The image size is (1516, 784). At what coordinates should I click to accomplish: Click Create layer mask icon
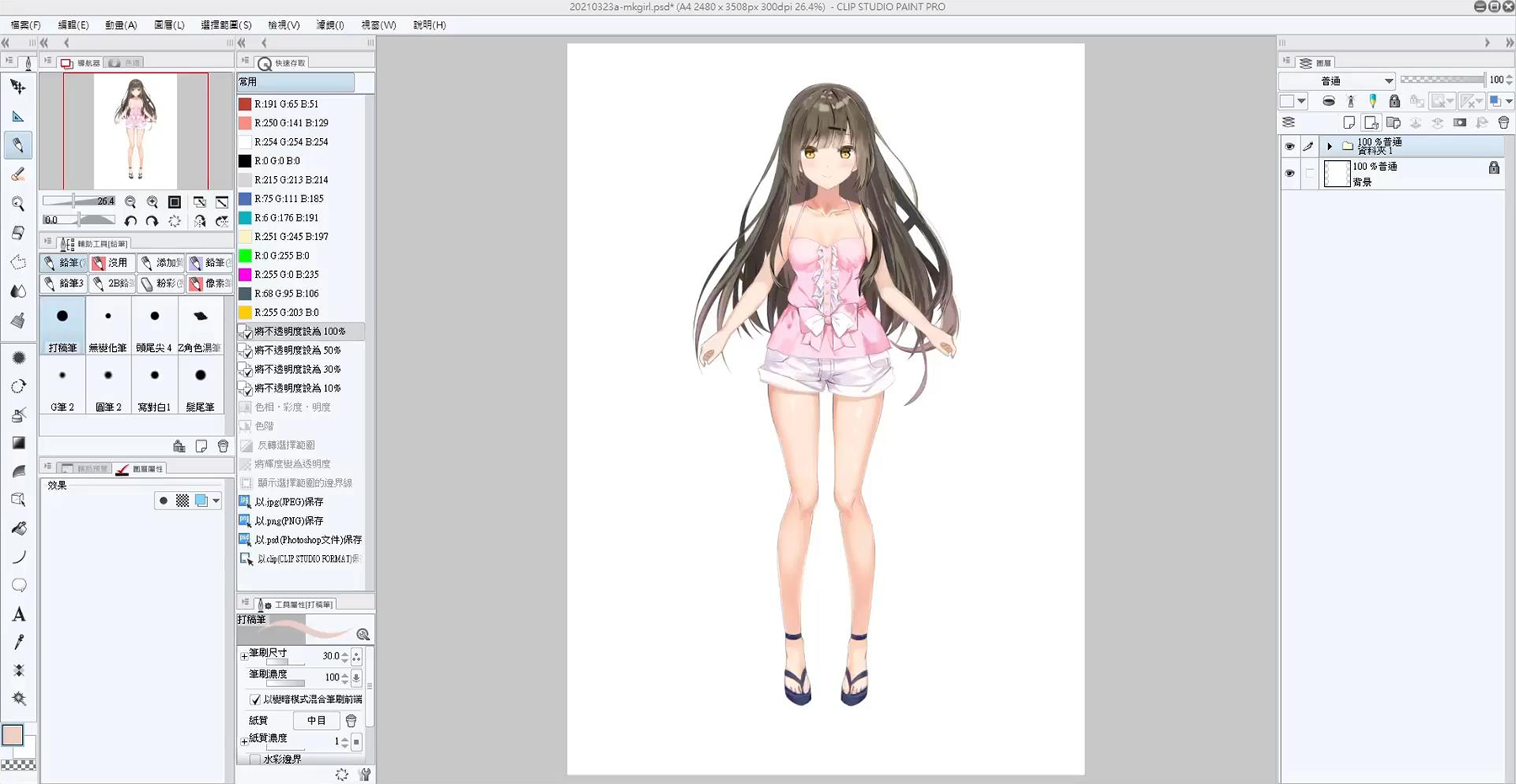click(x=1460, y=123)
